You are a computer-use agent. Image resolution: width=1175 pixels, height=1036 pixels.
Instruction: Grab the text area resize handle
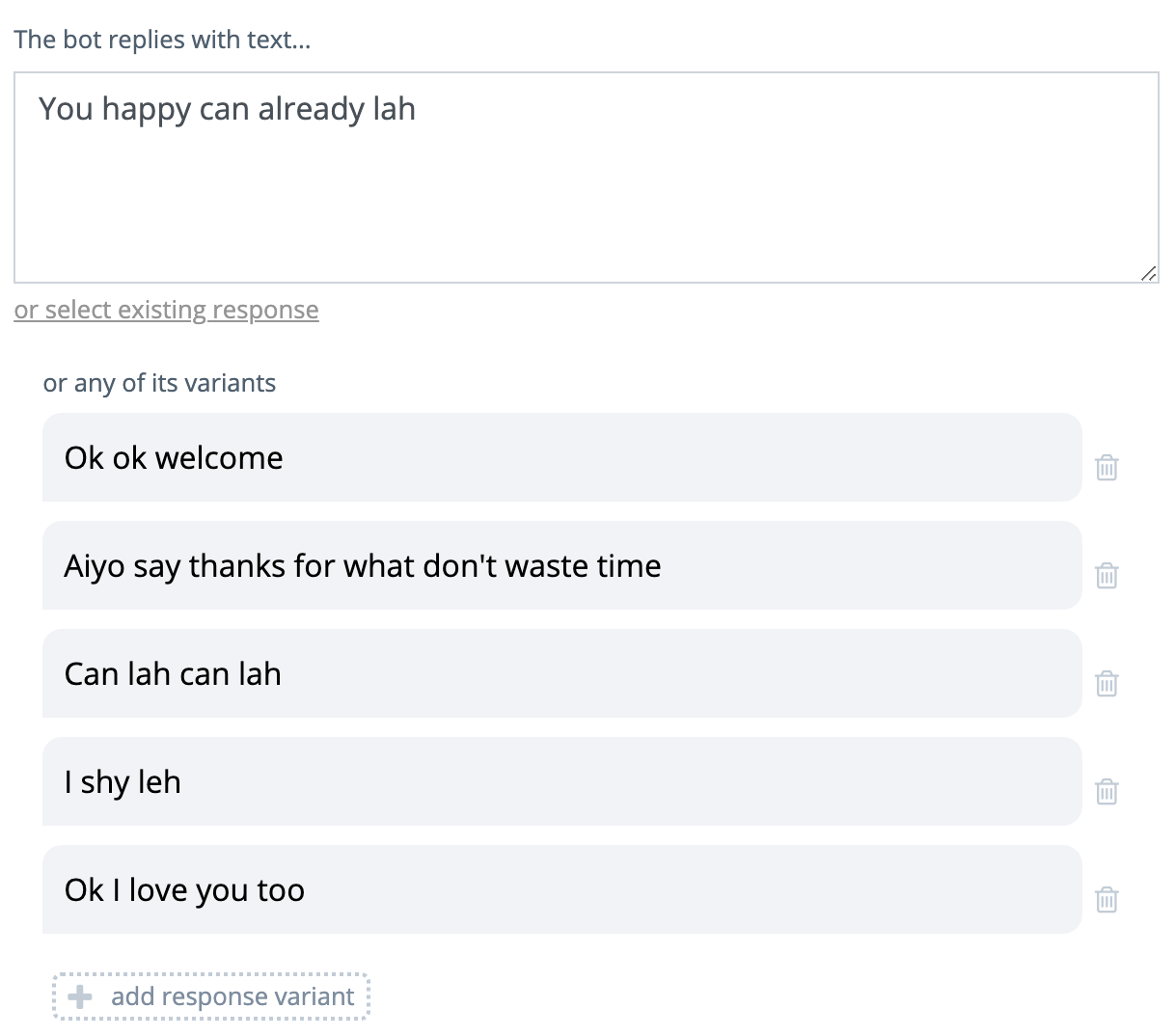click(x=1148, y=274)
